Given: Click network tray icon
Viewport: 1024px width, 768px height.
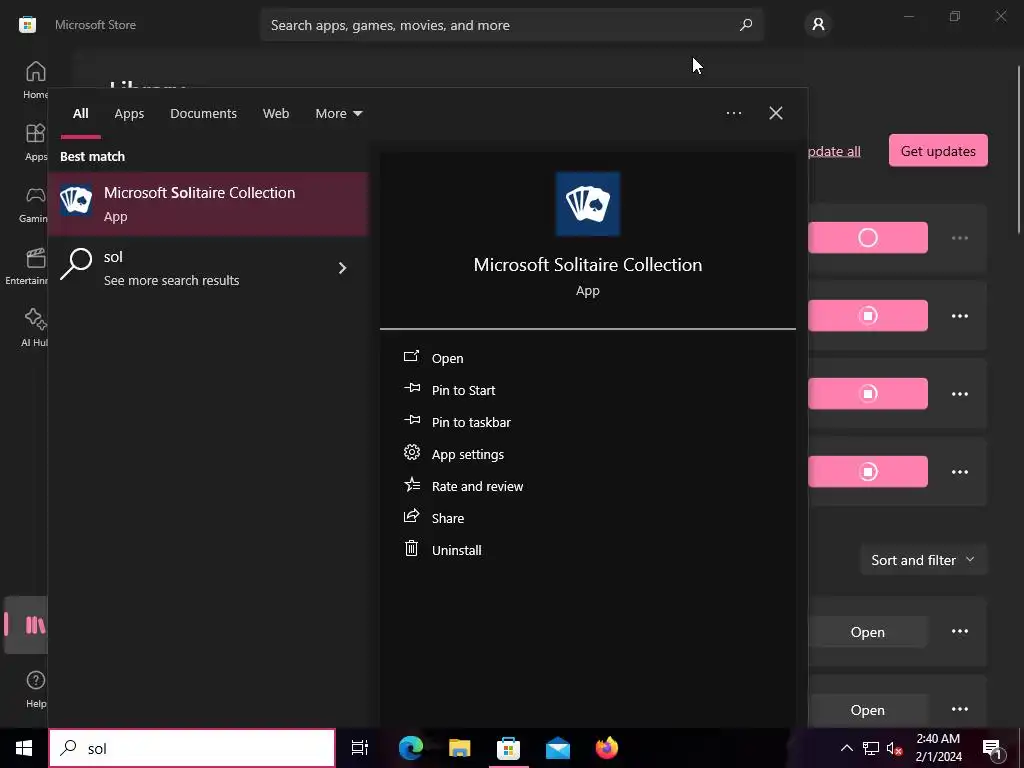Looking at the screenshot, I should [871, 748].
